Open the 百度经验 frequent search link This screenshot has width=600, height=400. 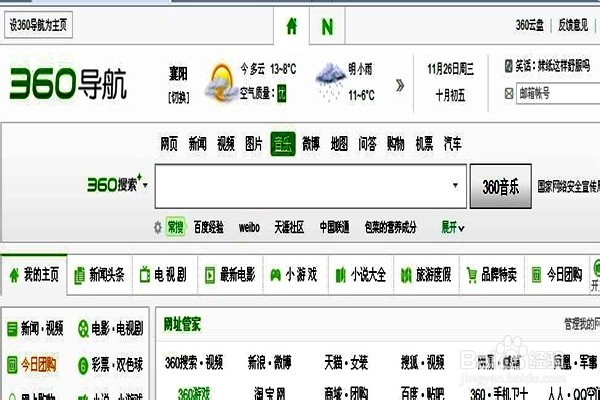[209, 228]
